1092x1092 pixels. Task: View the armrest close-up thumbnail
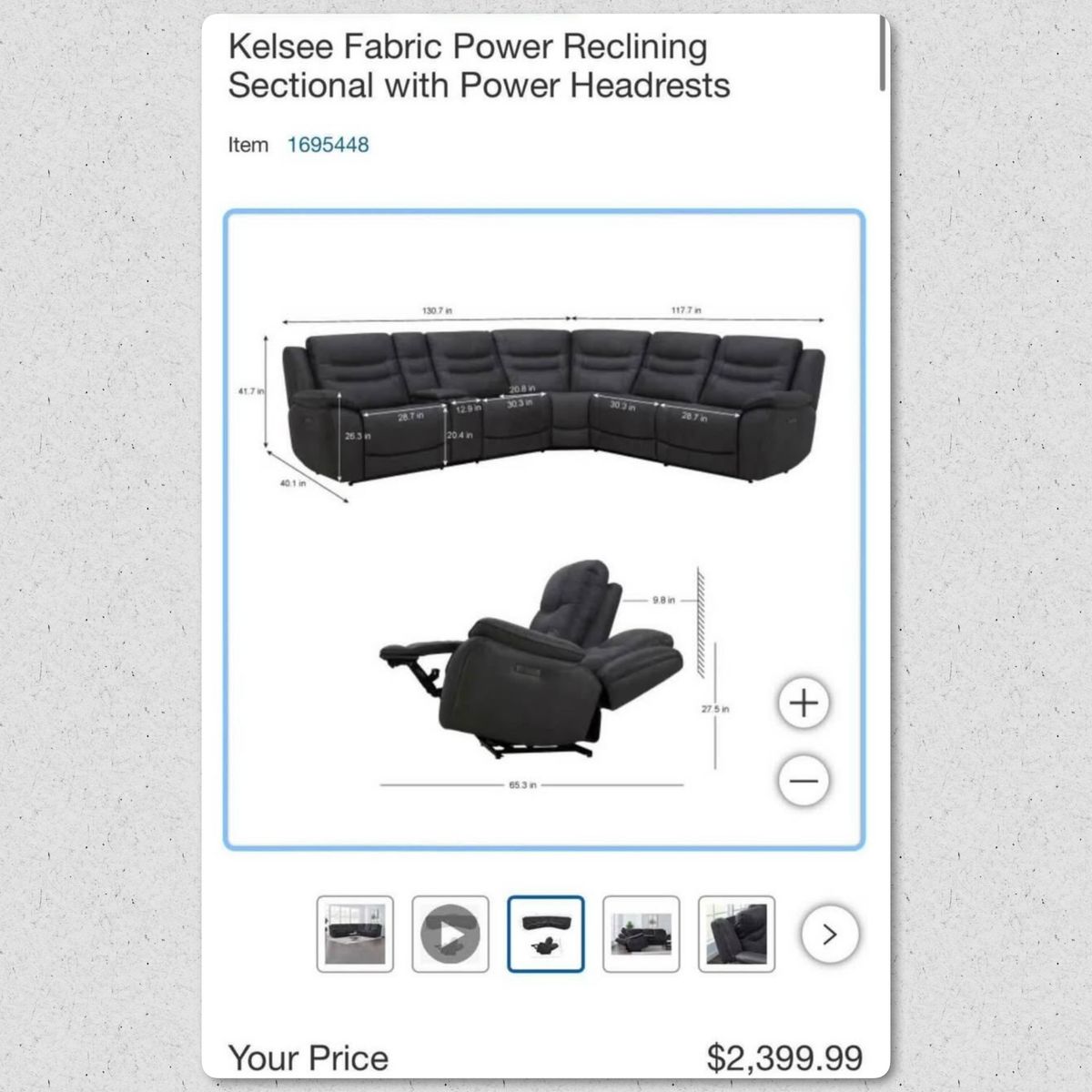pos(737,934)
